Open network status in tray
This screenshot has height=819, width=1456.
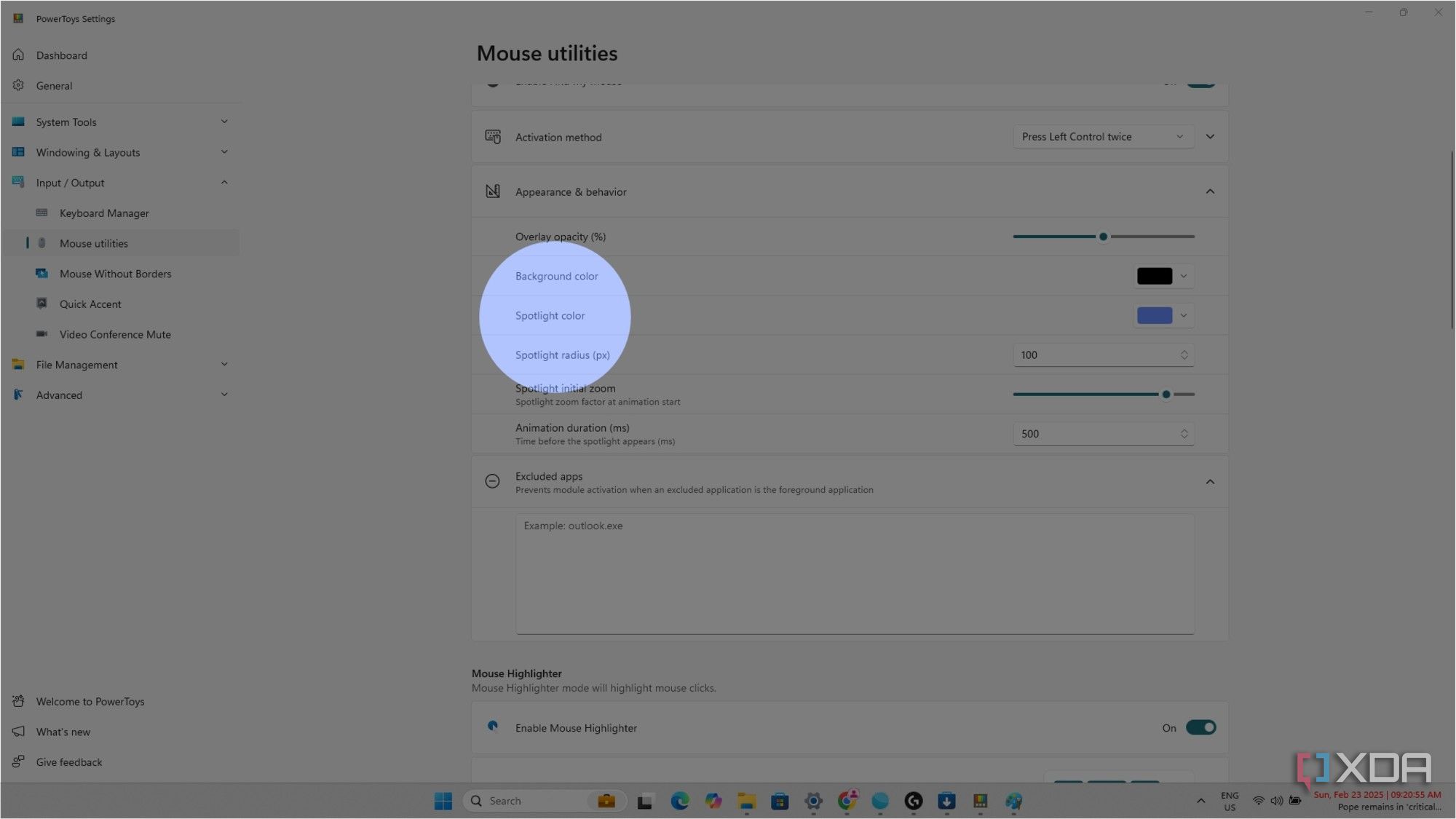point(1258,801)
